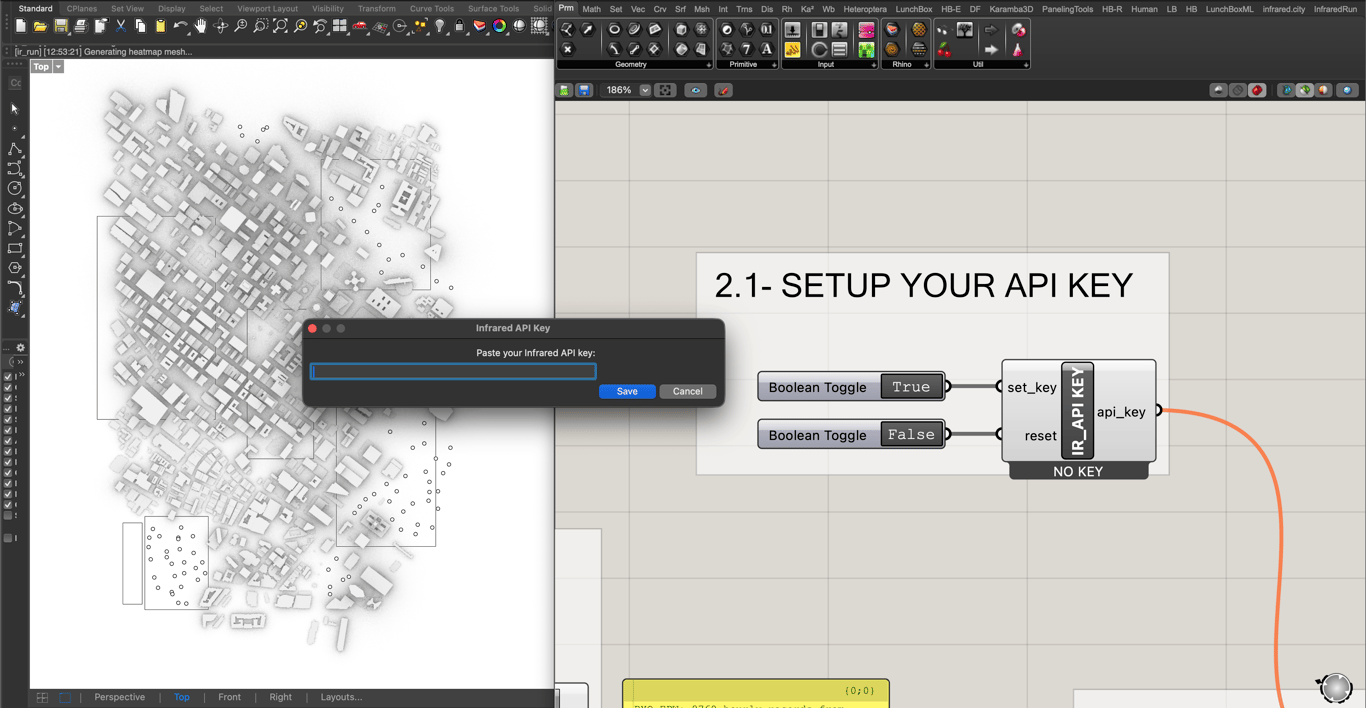Save Grasshopper definition with blue floppy icon
The width and height of the screenshot is (1366, 708).
[584, 90]
